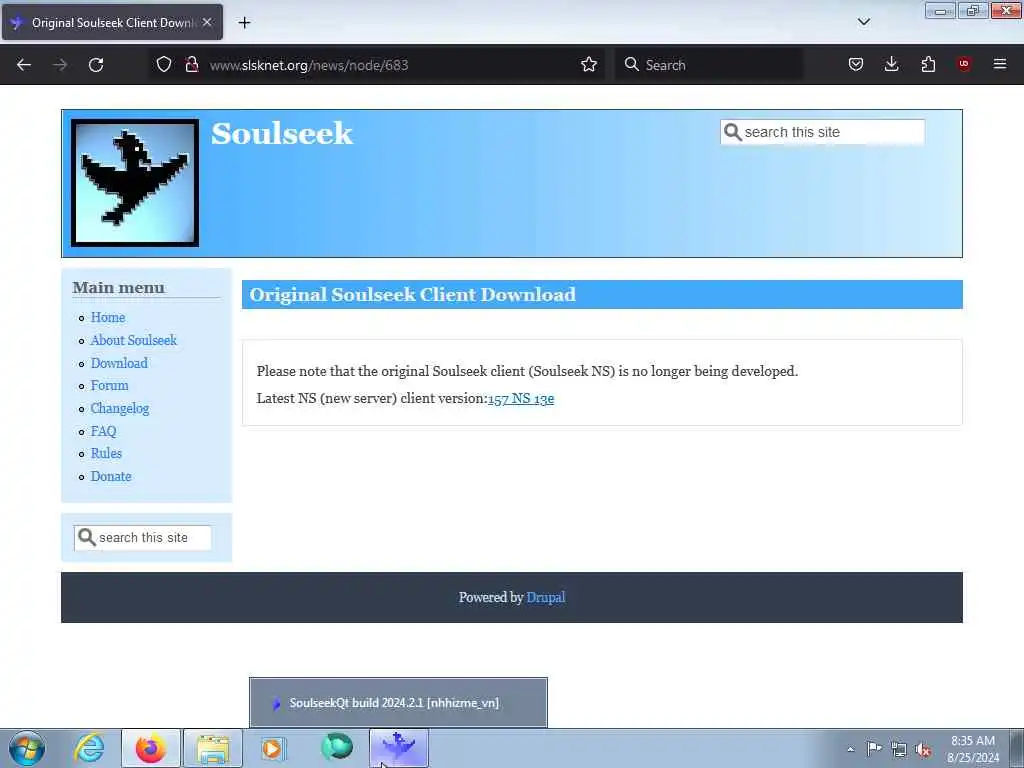Viewport: 1024px width, 768px height.
Task: Show hidden system tray icons
Action: point(850,749)
